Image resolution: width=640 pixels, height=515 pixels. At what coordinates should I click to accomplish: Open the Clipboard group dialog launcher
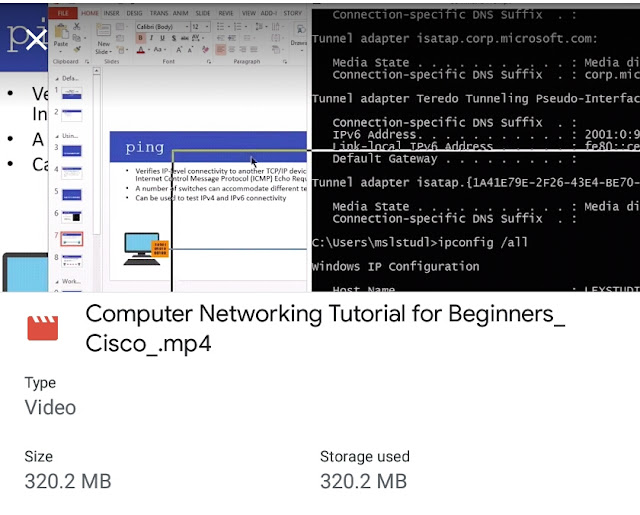tap(87, 62)
